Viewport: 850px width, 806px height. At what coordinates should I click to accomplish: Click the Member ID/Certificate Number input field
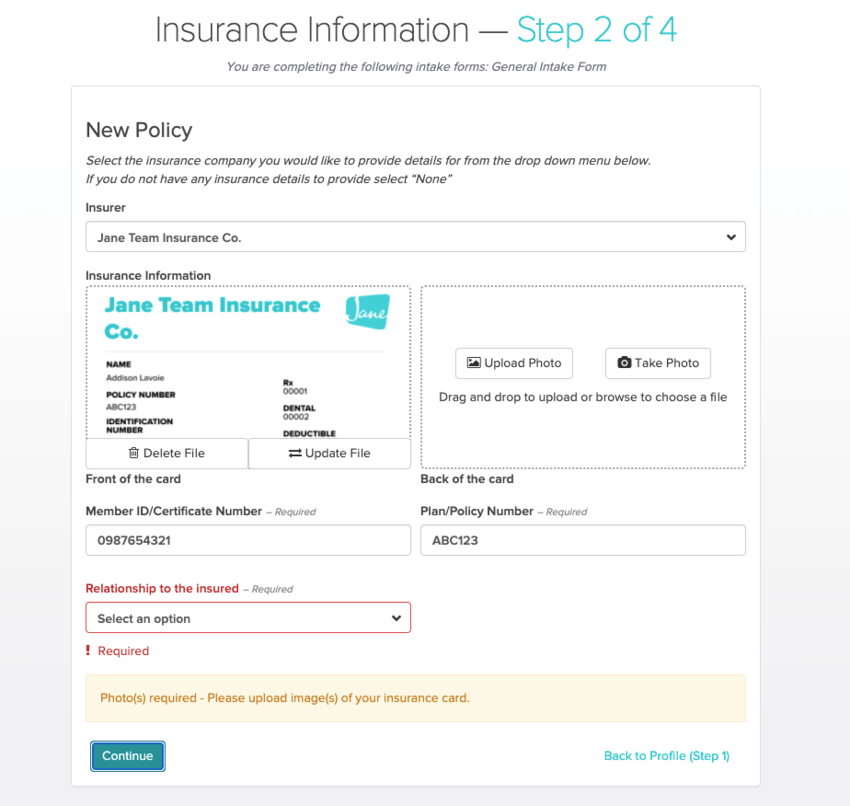[x=248, y=540]
